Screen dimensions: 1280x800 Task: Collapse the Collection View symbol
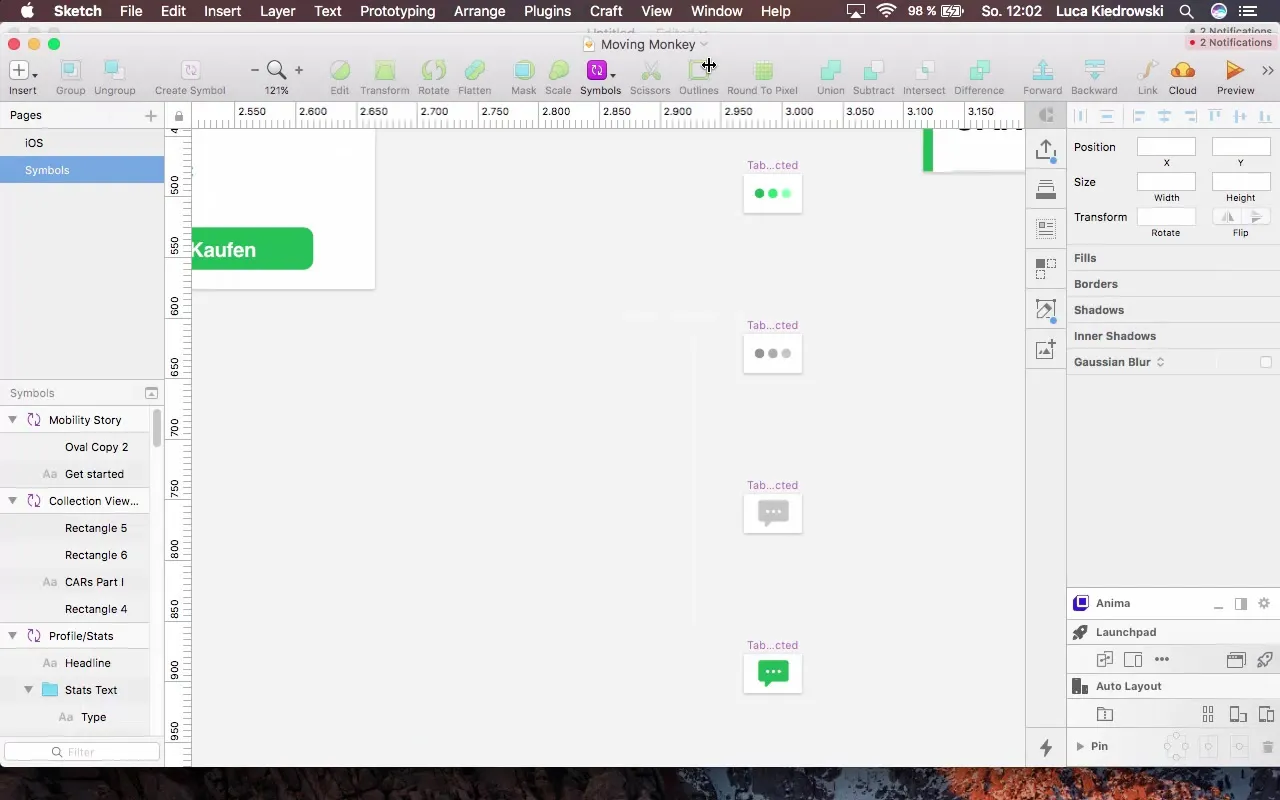pyautogui.click(x=13, y=501)
